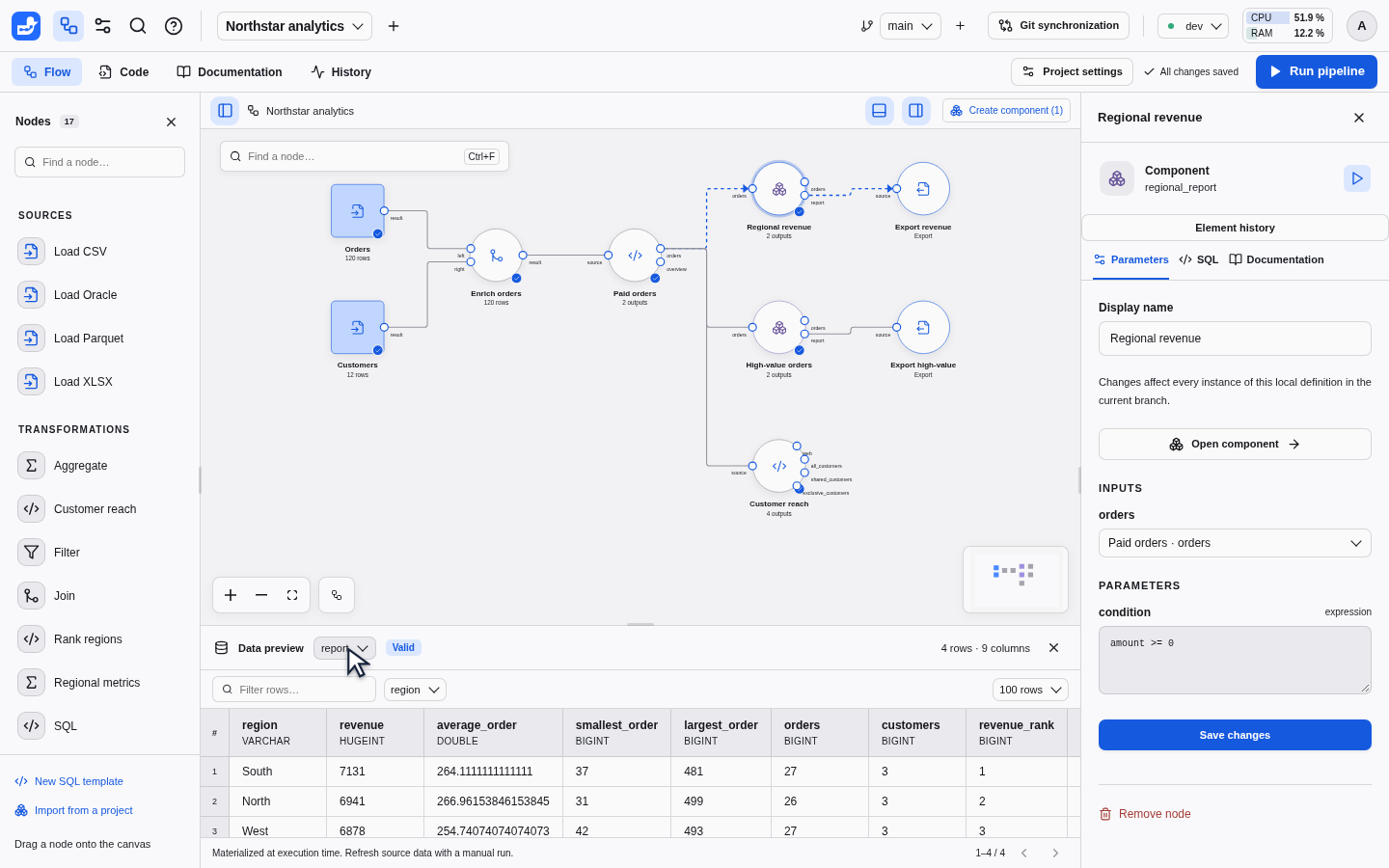1389x868 pixels.
Task: Open the help question-mark icon
Action: click(x=174, y=26)
